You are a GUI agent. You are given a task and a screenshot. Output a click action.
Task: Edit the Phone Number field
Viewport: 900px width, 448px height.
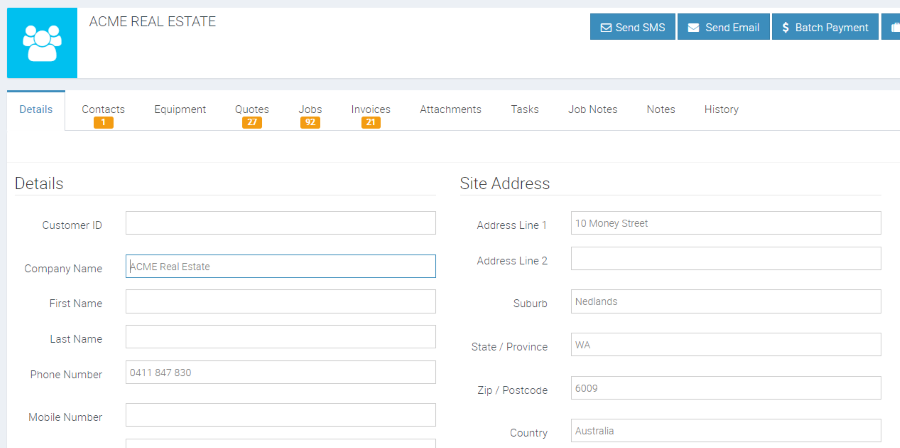click(x=281, y=372)
